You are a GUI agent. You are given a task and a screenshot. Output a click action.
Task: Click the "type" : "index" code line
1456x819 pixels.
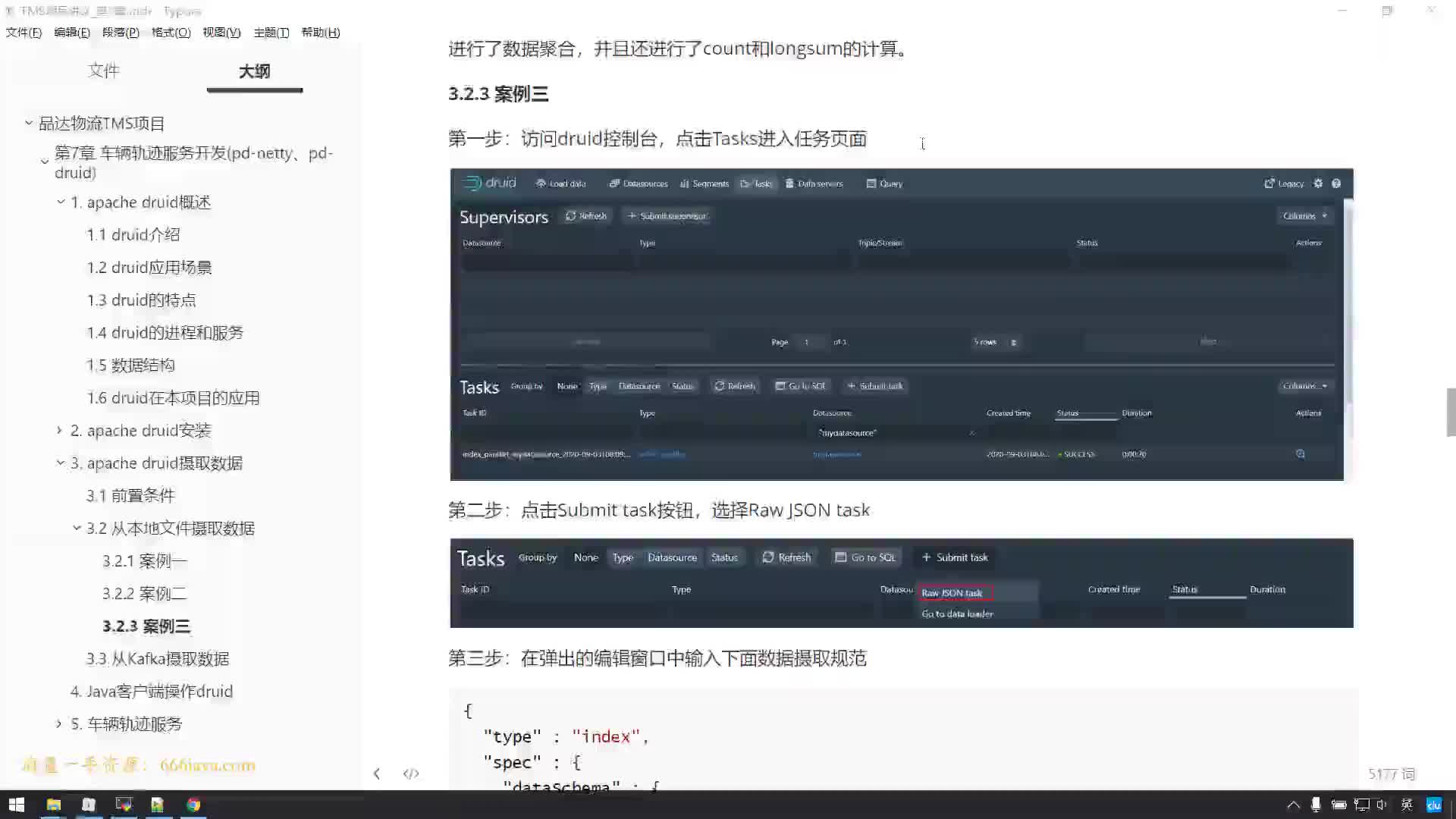(566, 736)
